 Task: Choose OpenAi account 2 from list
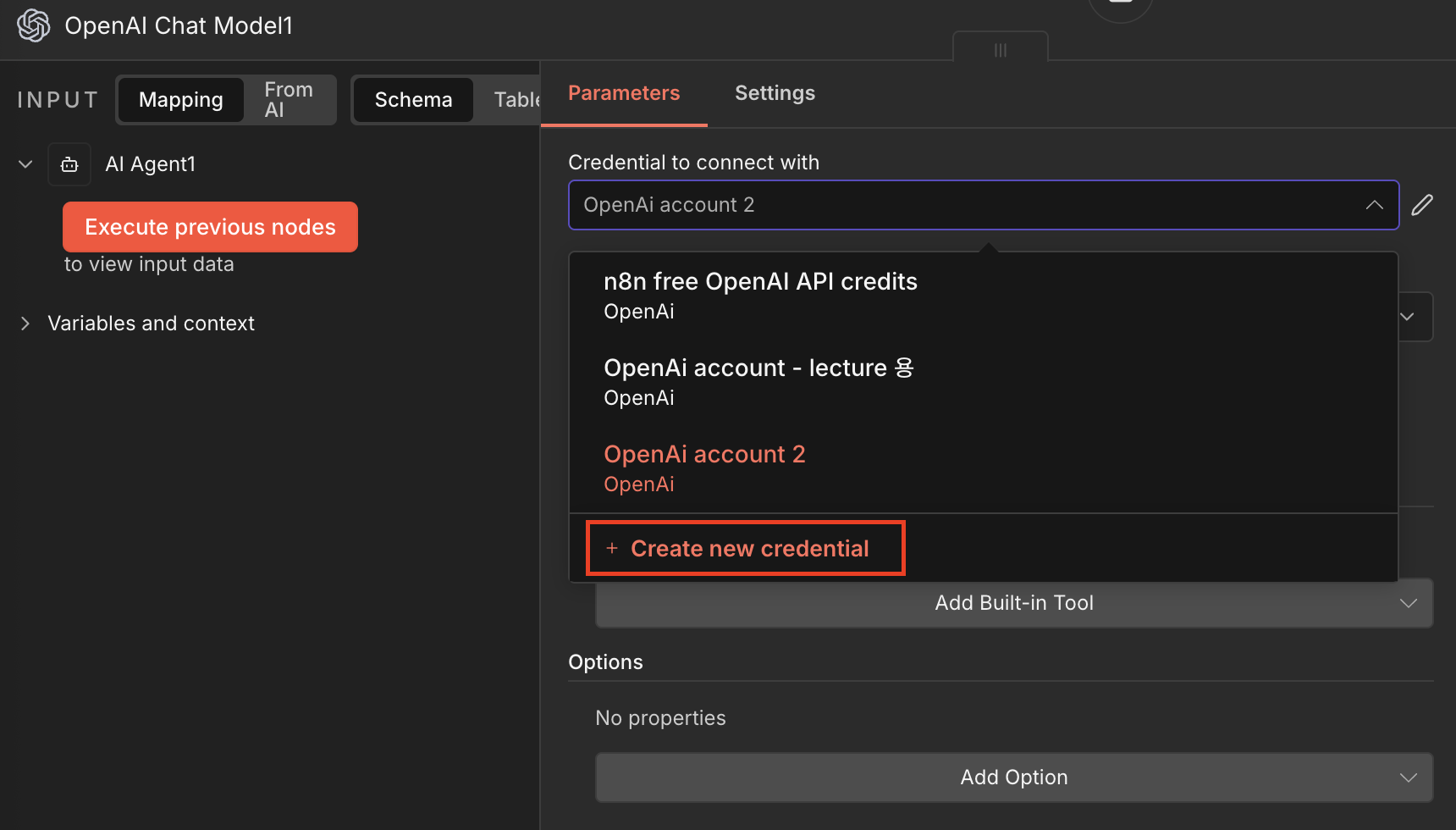pos(983,468)
